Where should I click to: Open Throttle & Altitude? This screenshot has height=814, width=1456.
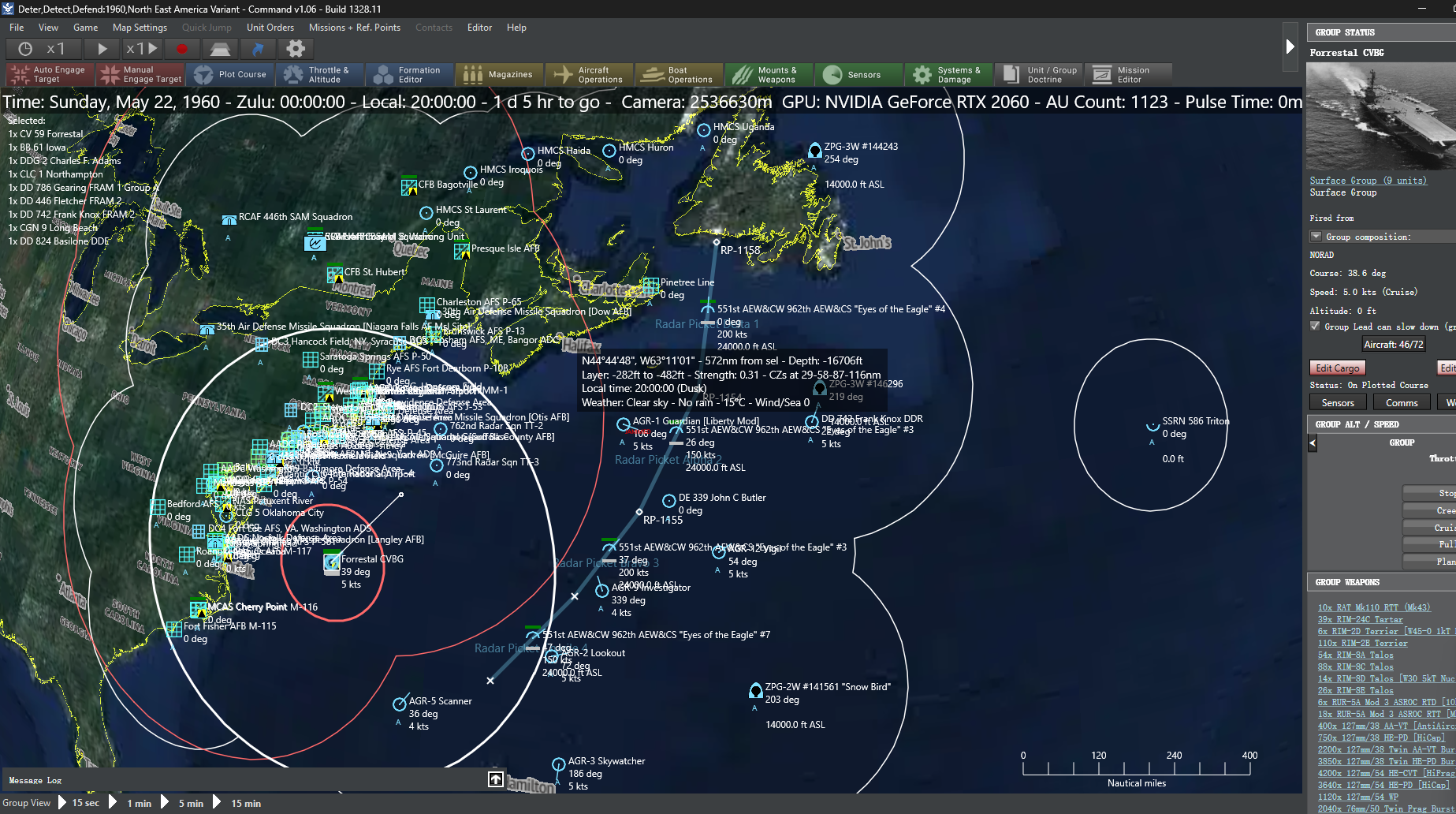click(322, 75)
